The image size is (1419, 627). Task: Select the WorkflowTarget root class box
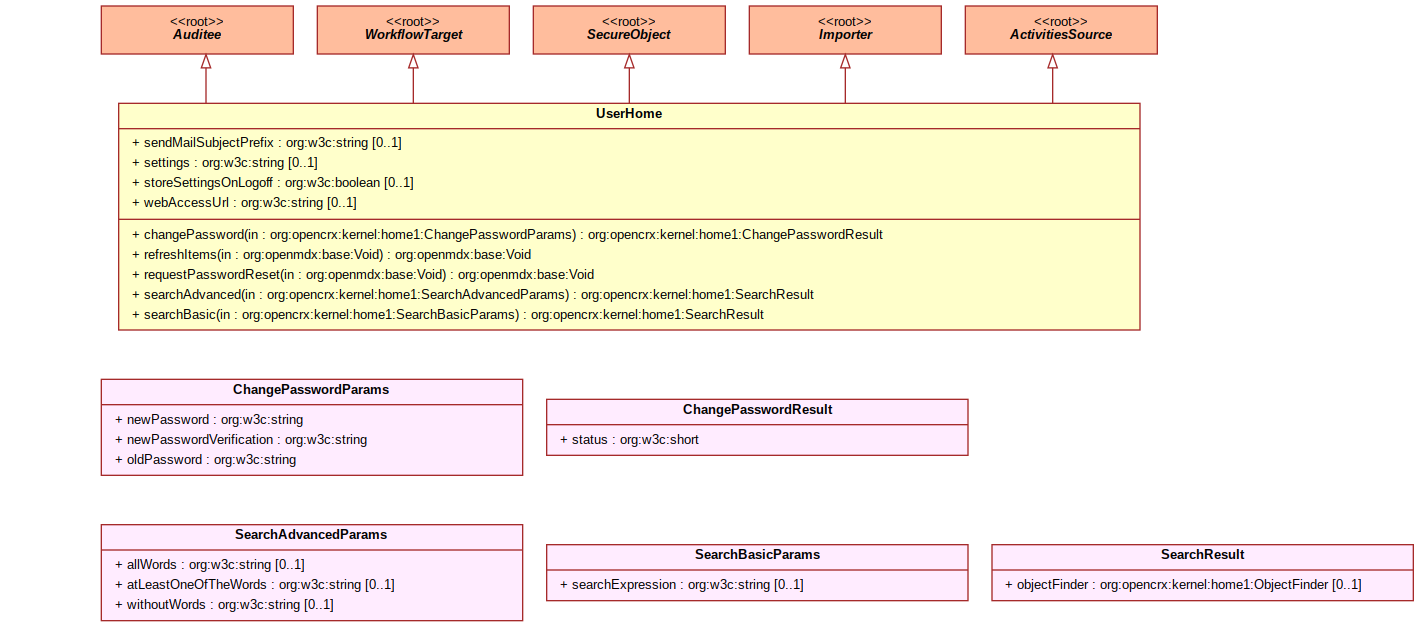click(x=413, y=30)
